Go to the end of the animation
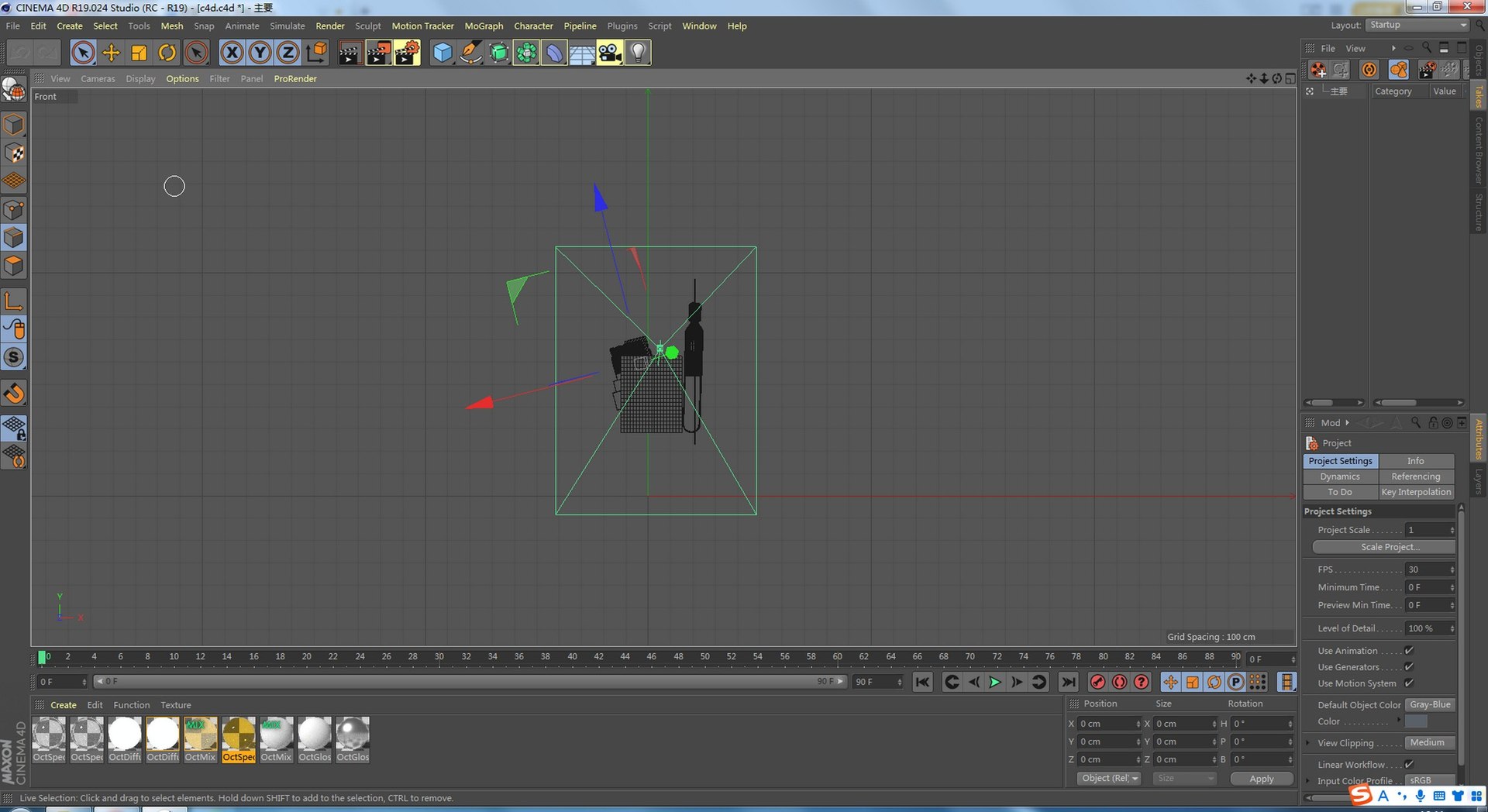 point(1068,682)
